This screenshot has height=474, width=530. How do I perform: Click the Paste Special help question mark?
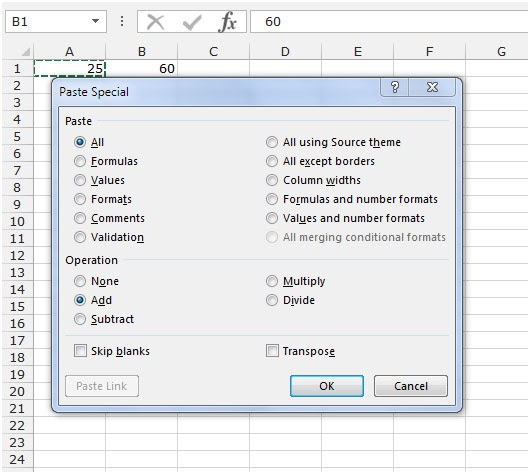pyautogui.click(x=395, y=87)
